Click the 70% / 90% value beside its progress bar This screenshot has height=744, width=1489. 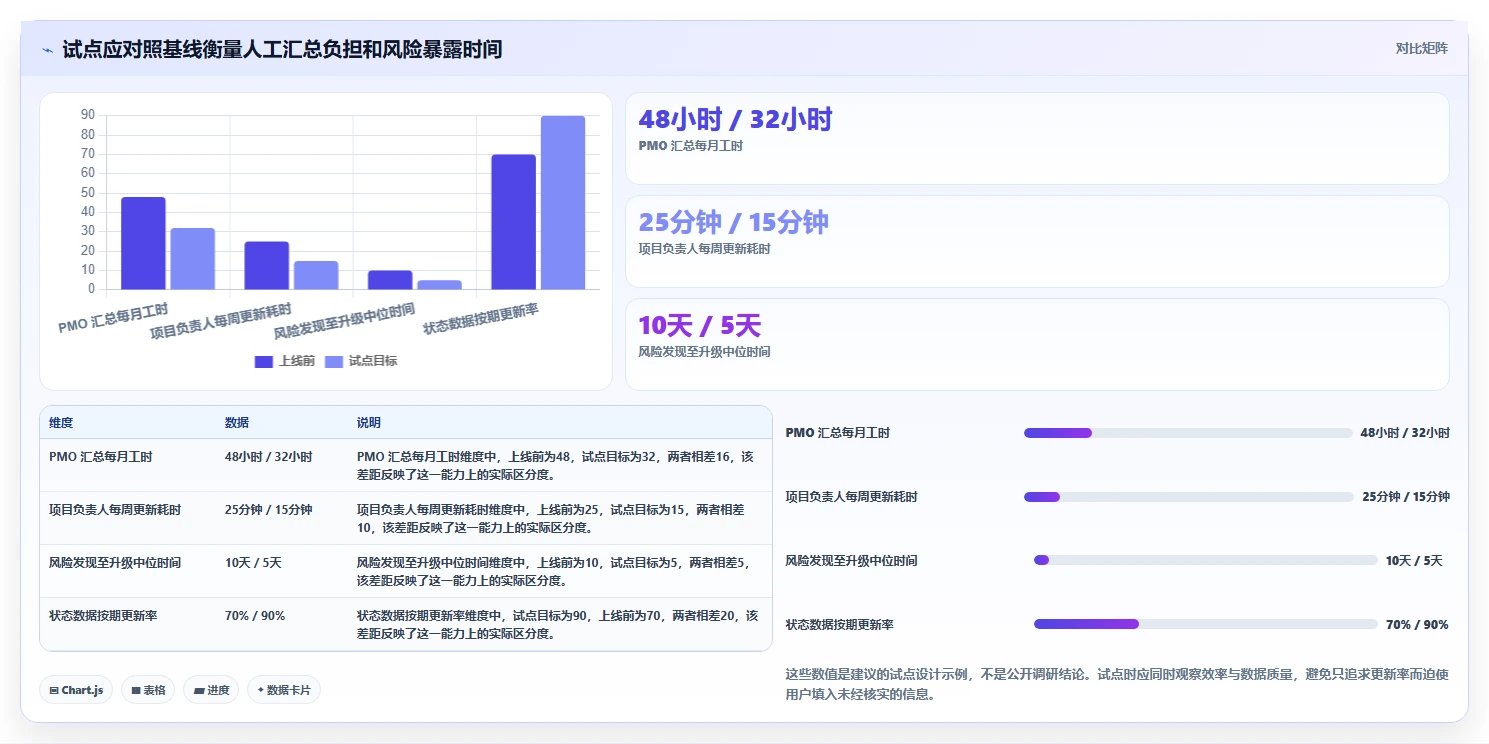(1417, 624)
